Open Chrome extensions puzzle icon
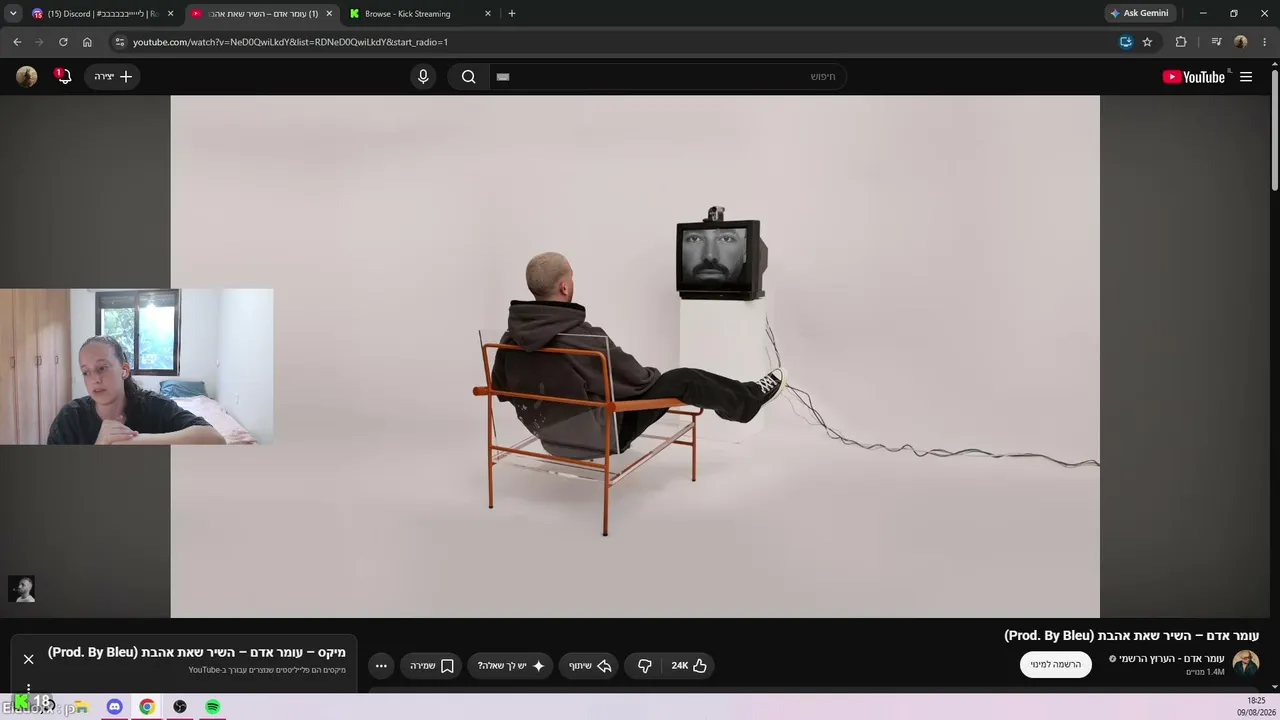The width and height of the screenshot is (1280, 720). tap(1181, 42)
